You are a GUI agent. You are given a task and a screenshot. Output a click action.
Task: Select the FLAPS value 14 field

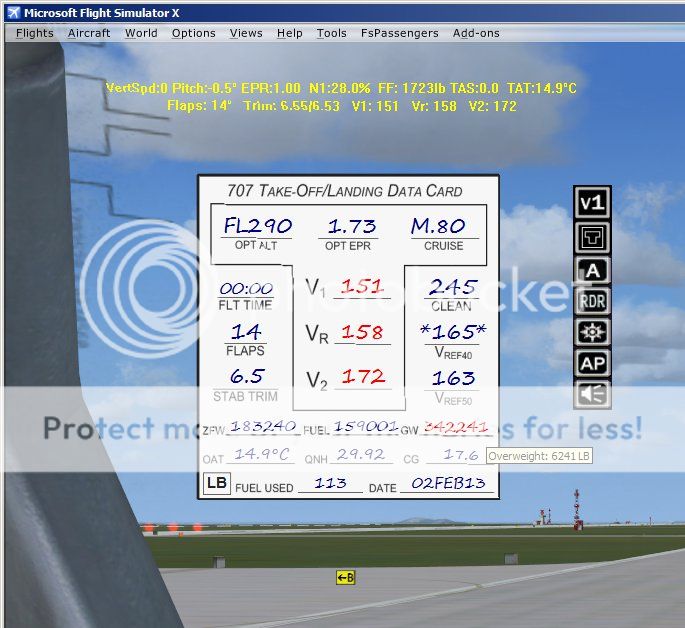(245, 331)
